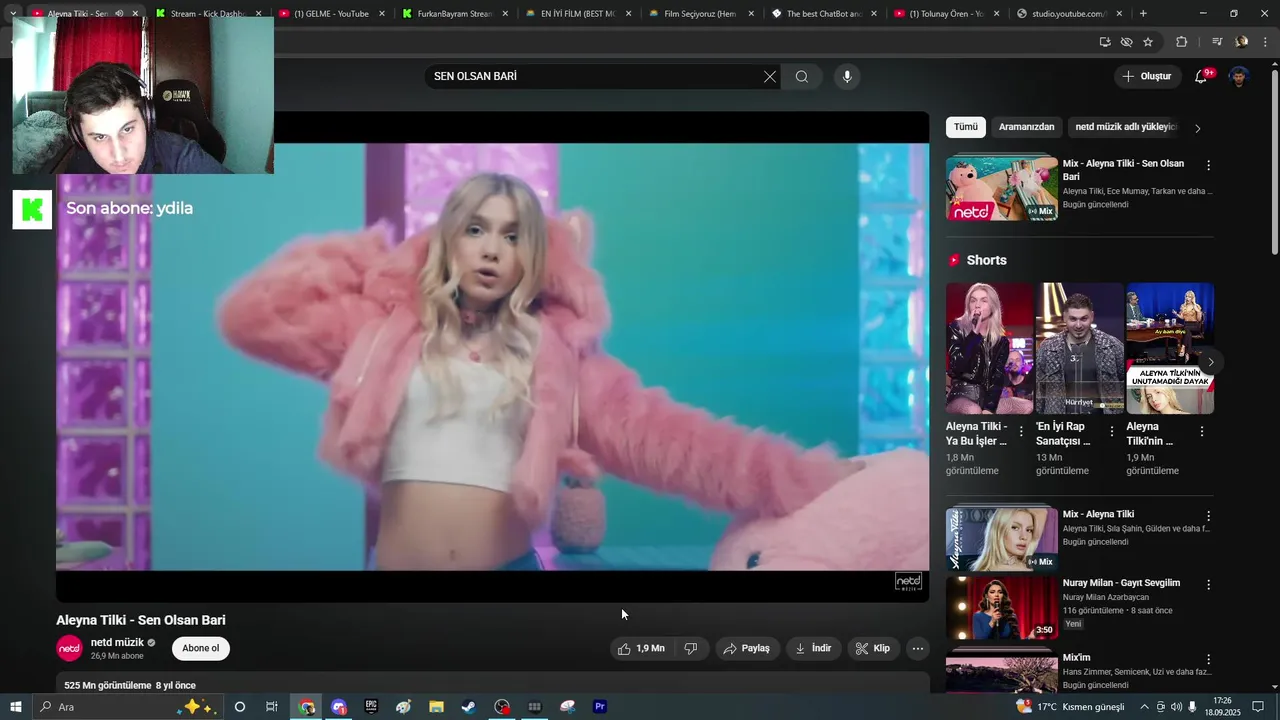Open the volume control in system tray

click(1176, 707)
